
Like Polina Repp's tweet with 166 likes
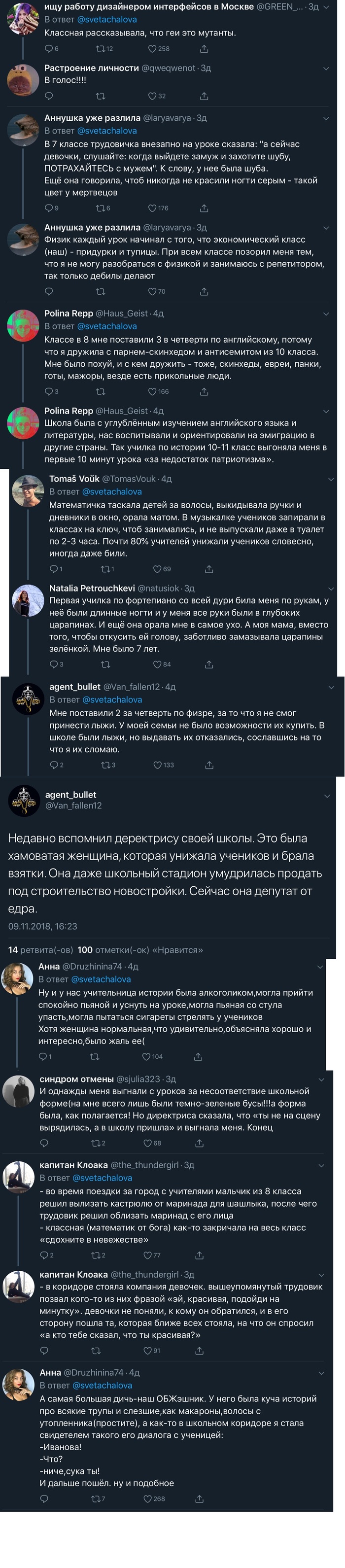click(152, 391)
